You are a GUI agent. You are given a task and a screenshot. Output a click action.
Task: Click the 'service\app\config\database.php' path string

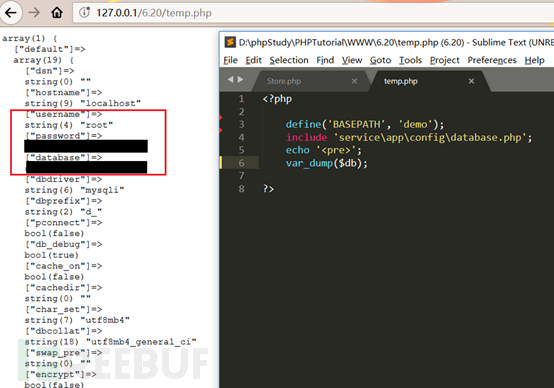point(430,137)
